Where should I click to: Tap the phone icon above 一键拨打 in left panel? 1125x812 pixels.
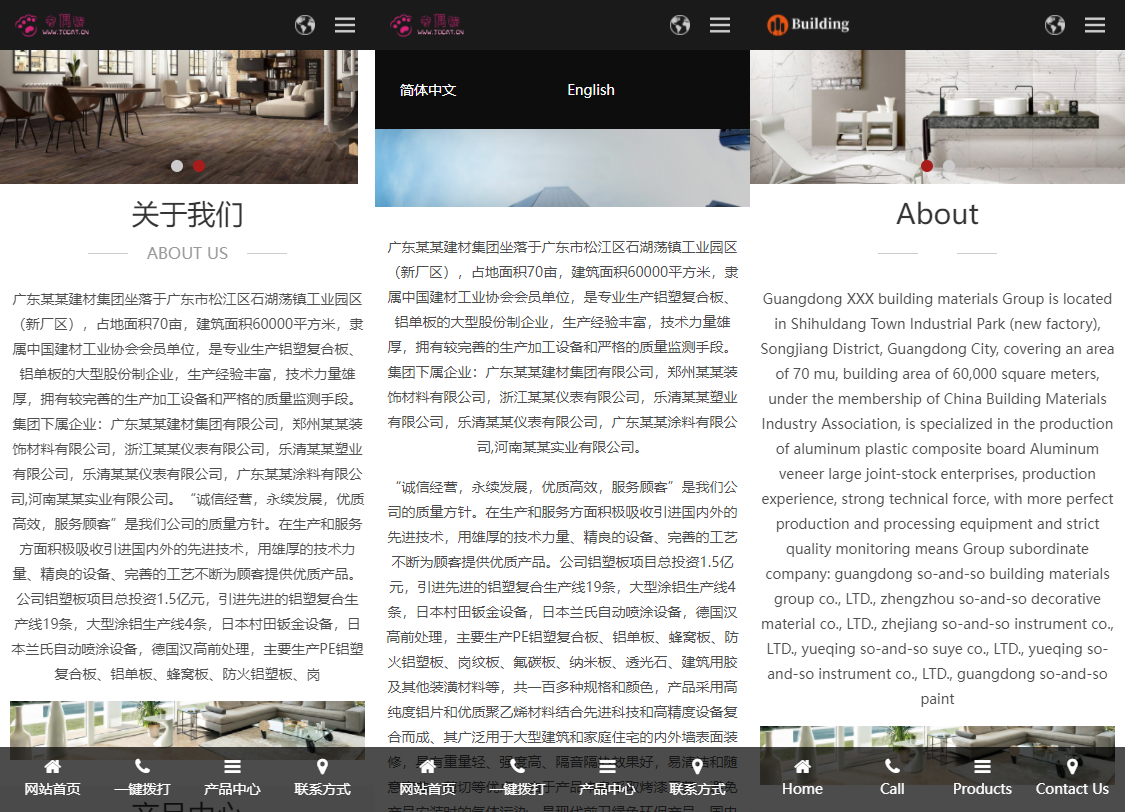coord(143,766)
